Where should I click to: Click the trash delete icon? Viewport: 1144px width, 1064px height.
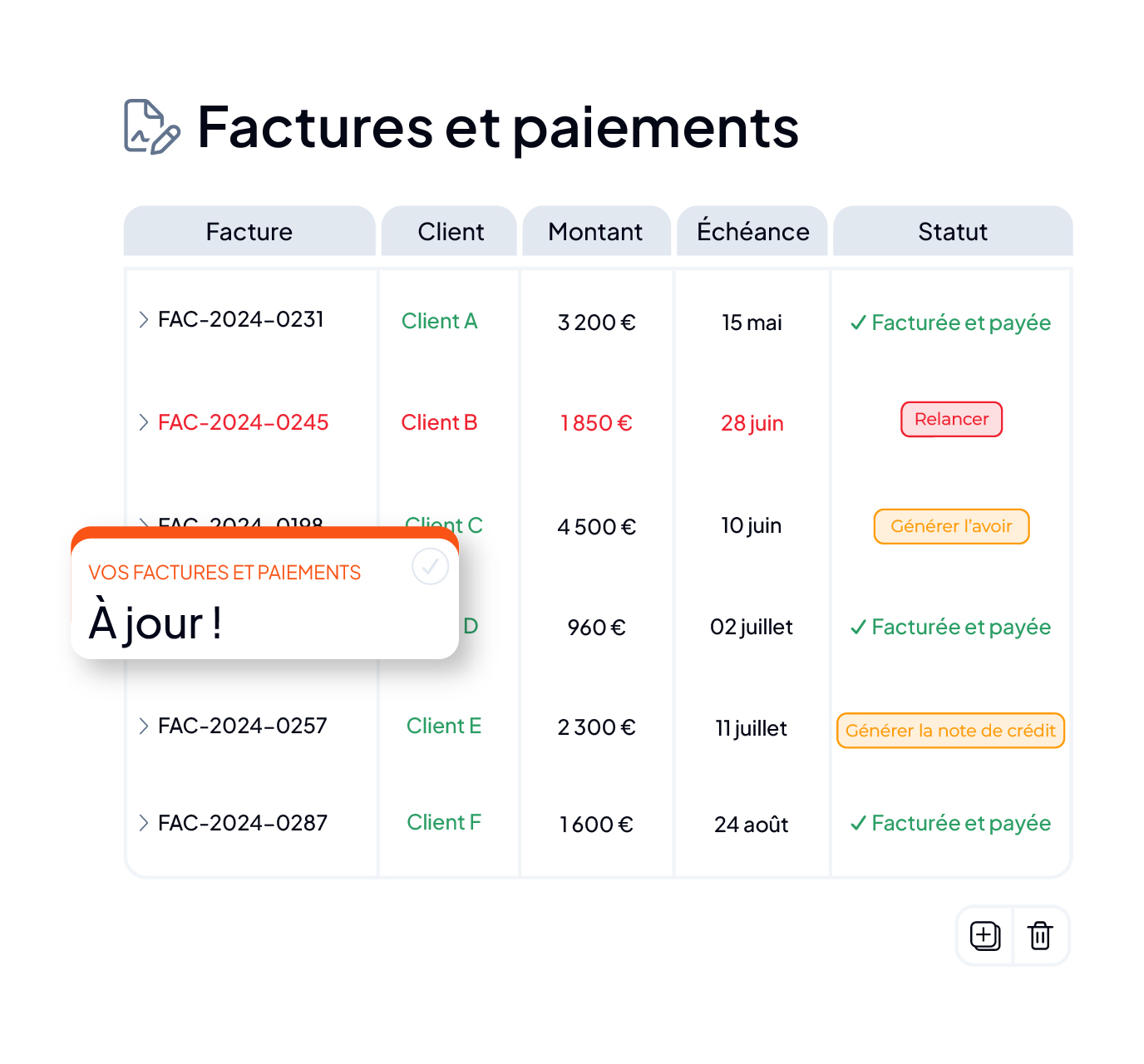[x=1040, y=936]
